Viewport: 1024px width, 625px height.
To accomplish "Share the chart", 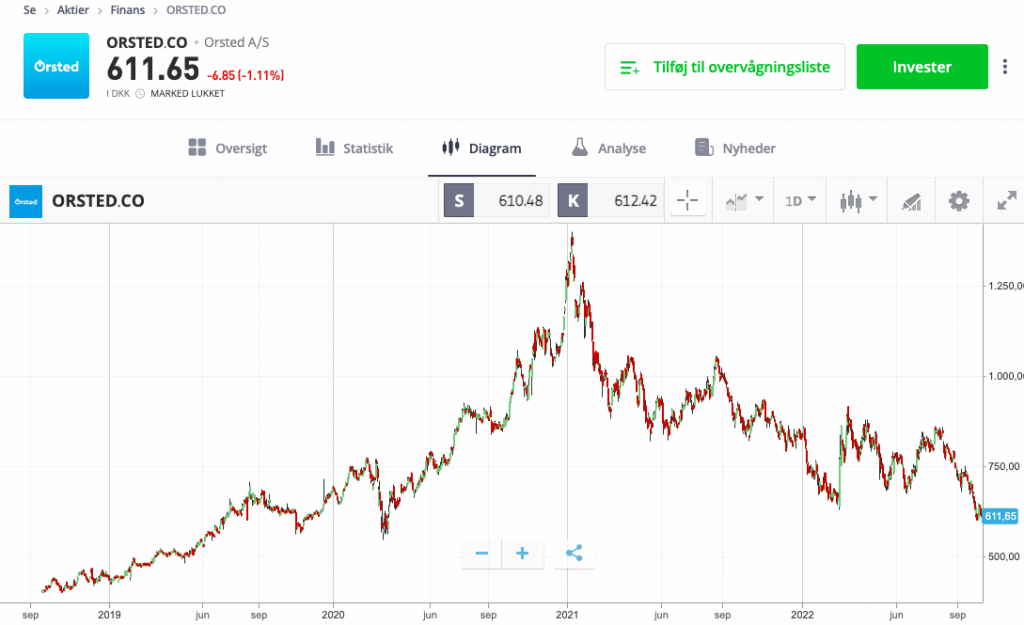I will point(574,553).
